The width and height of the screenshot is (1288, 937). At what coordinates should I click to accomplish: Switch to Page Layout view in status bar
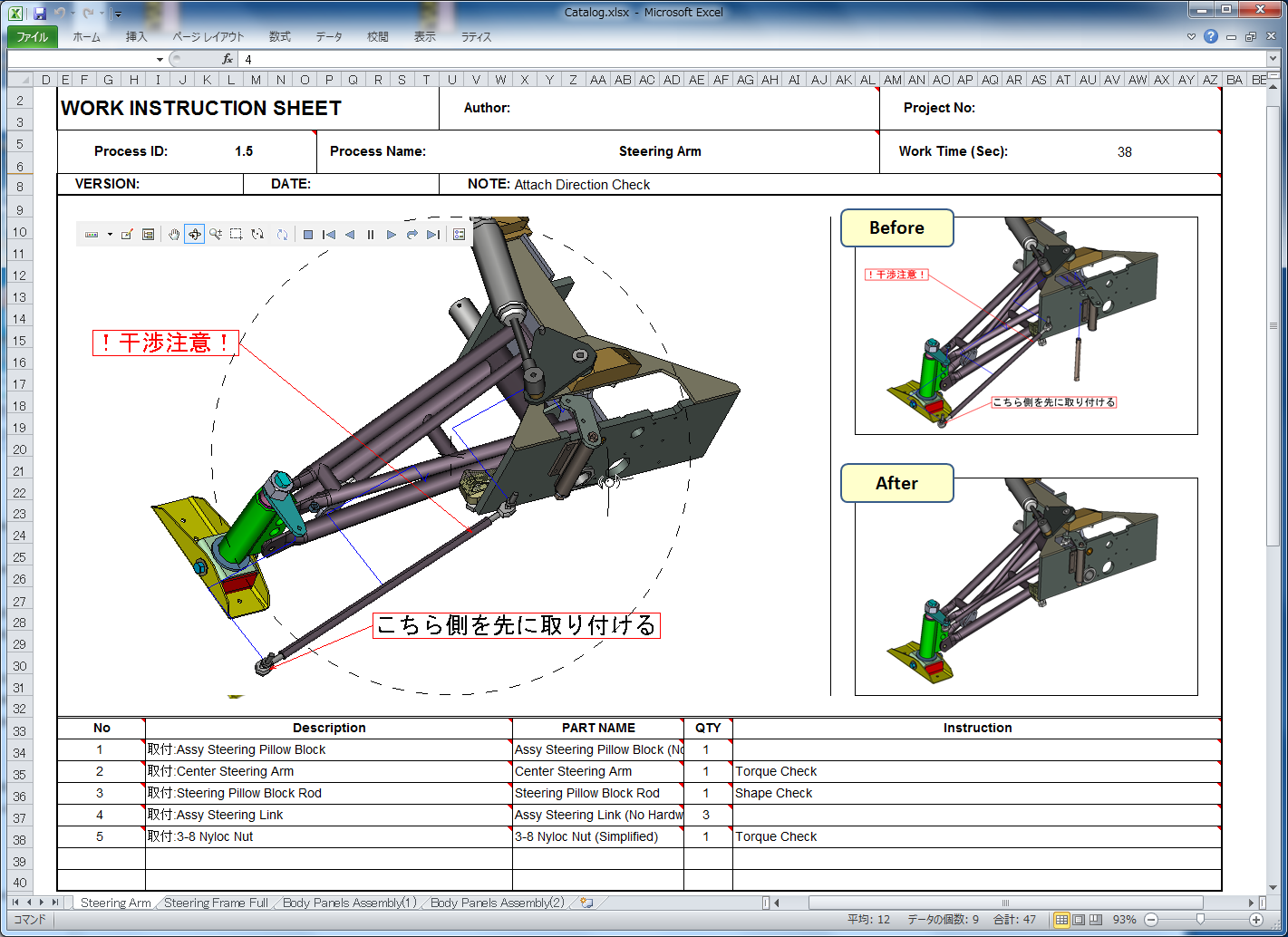[x=1079, y=920]
